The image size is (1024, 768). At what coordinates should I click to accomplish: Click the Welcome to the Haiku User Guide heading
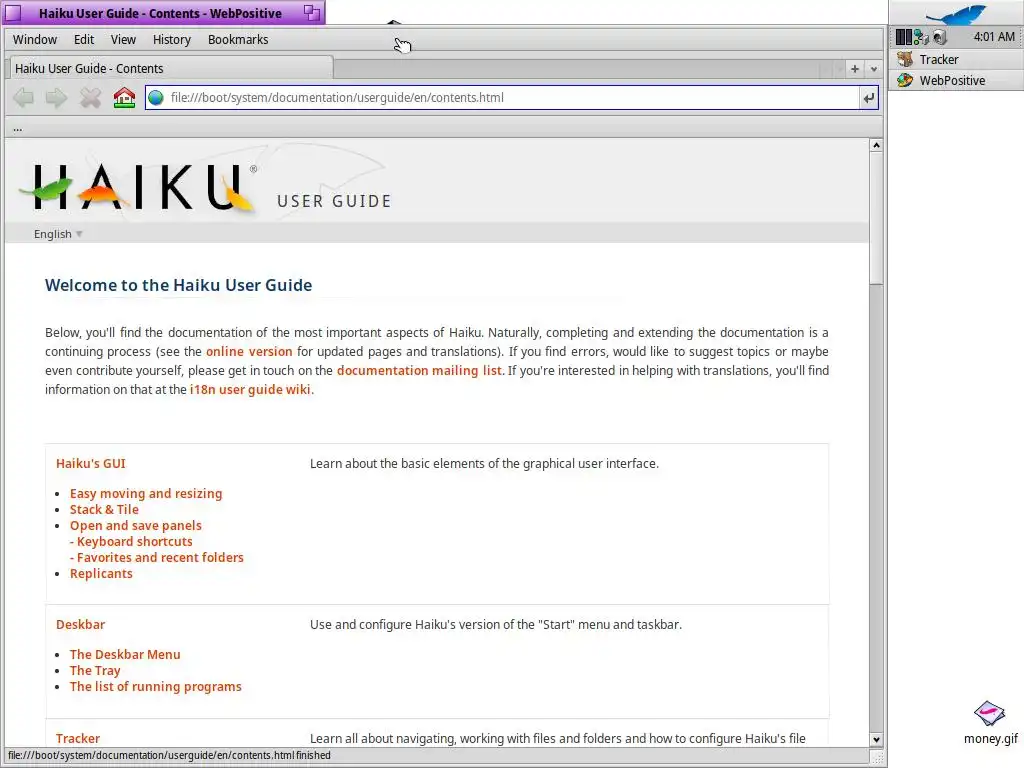click(x=178, y=285)
